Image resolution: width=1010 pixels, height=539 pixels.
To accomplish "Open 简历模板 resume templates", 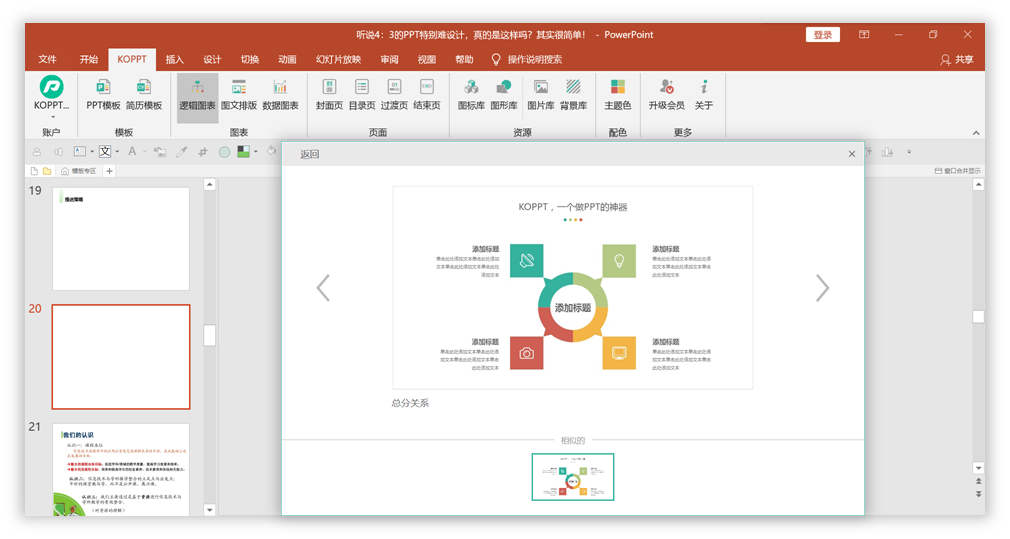I will pos(144,94).
